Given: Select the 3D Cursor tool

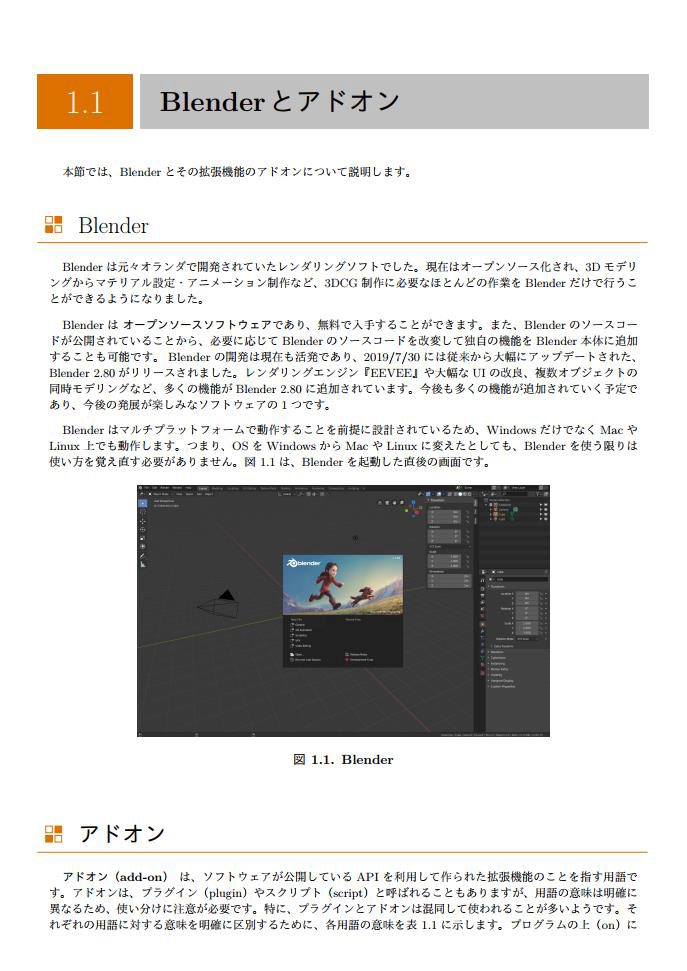Looking at the screenshot, I should pyautogui.click(x=142, y=513).
